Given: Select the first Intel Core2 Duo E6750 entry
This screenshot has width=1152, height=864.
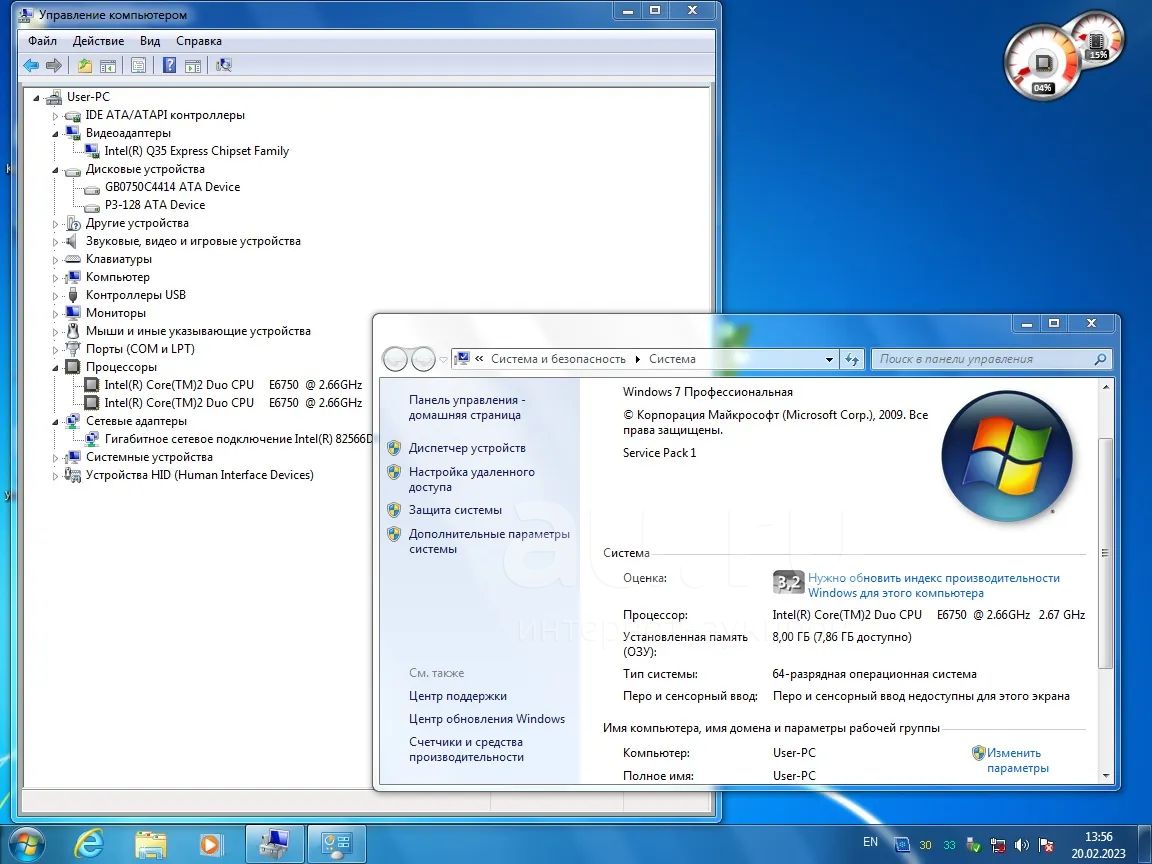Looking at the screenshot, I should pos(233,385).
